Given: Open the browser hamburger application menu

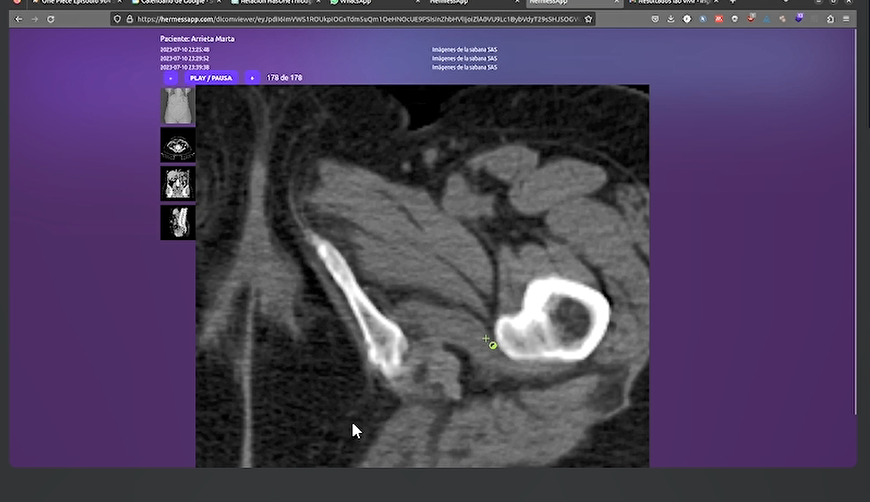Looking at the screenshot, I should tap(846, 19).
